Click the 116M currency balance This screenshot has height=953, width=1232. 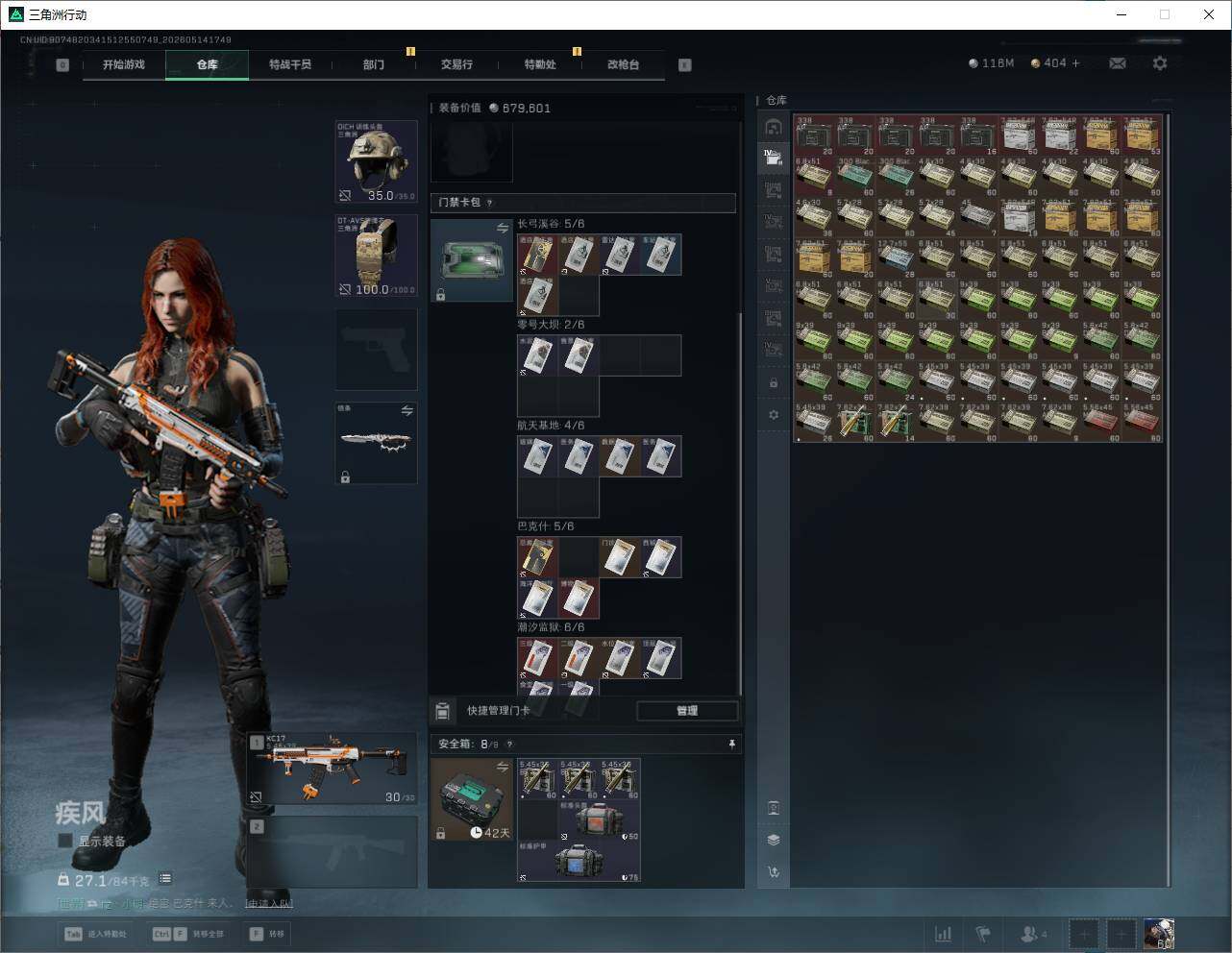click(991, 63)
